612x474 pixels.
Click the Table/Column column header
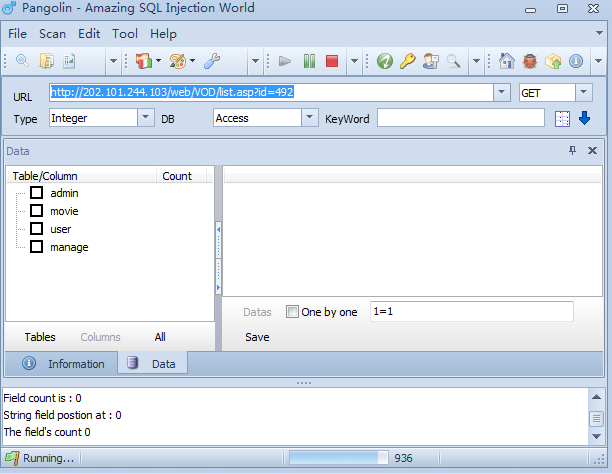click(x=82, y=176)
